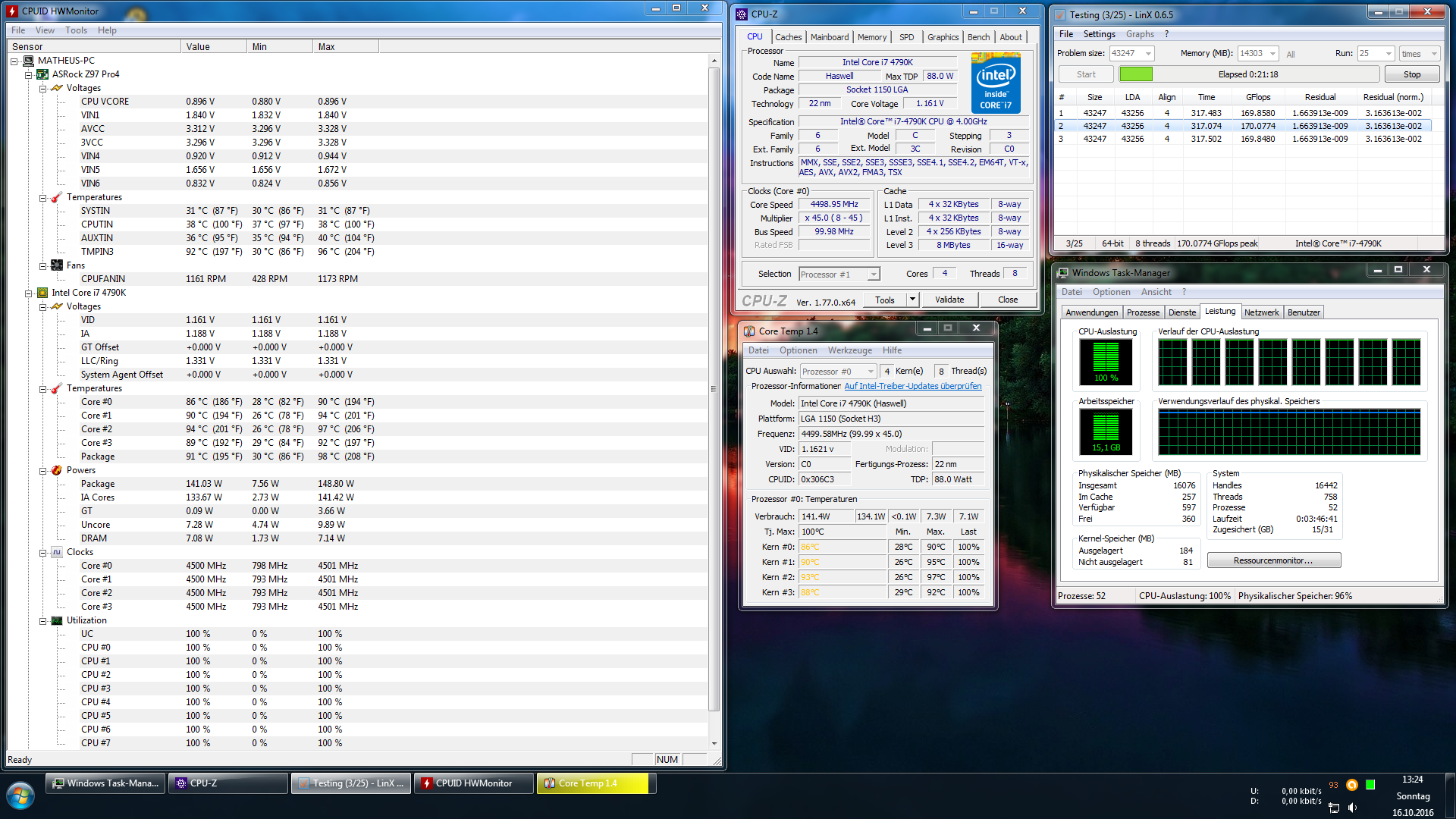Image resolution: width=1456 pixels, height=819 pixels.
Task: Click the Intel-Treiber-Updates überprüfen link
Action: click(x=912, y=386)
